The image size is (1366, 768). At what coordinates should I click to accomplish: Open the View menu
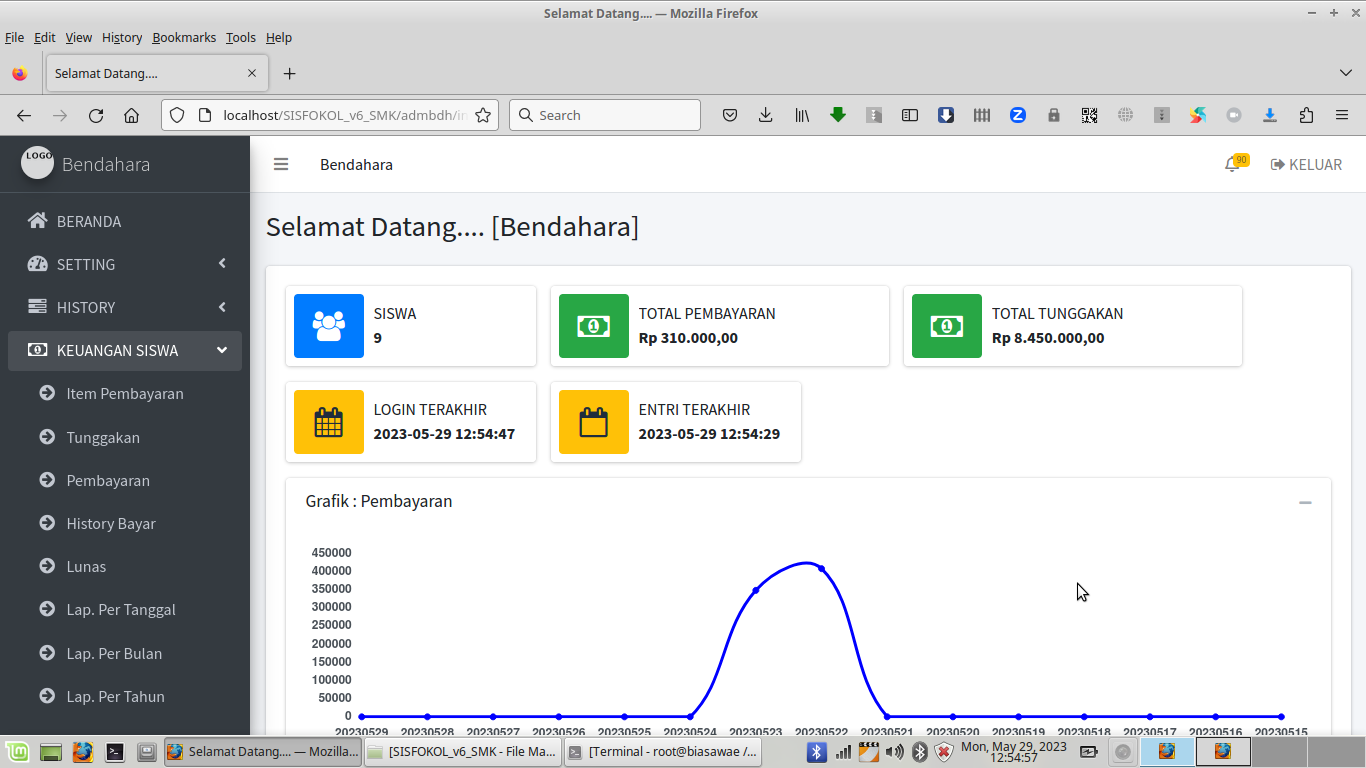(x=79, y=37)
